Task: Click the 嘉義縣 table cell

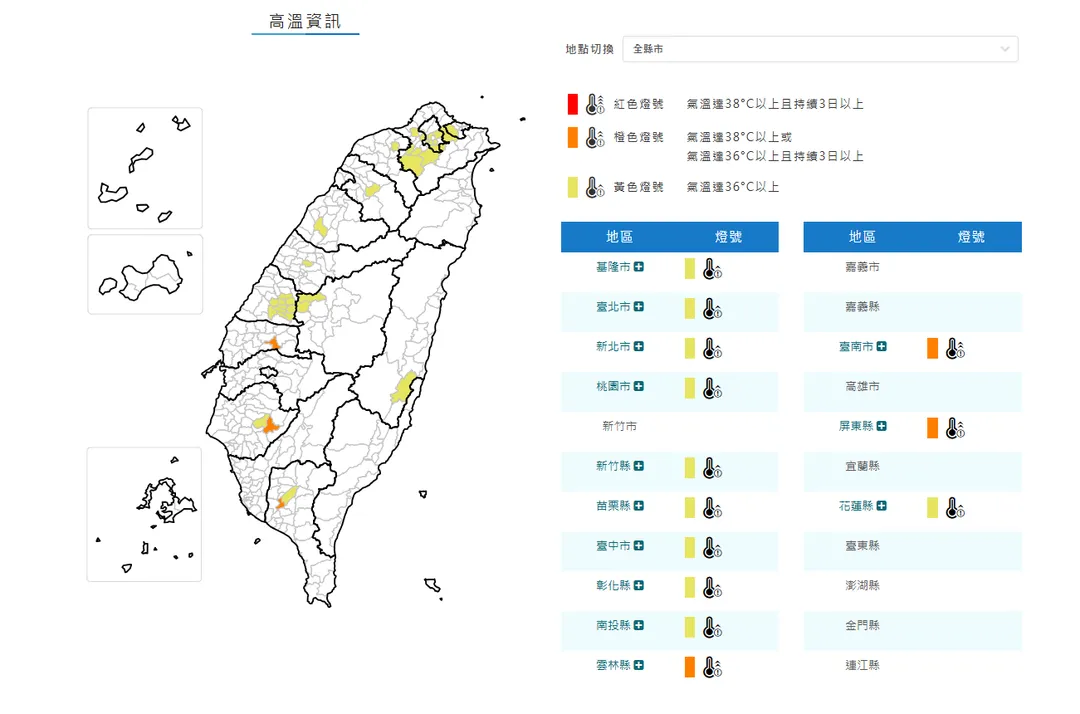Action: point(862,306)
